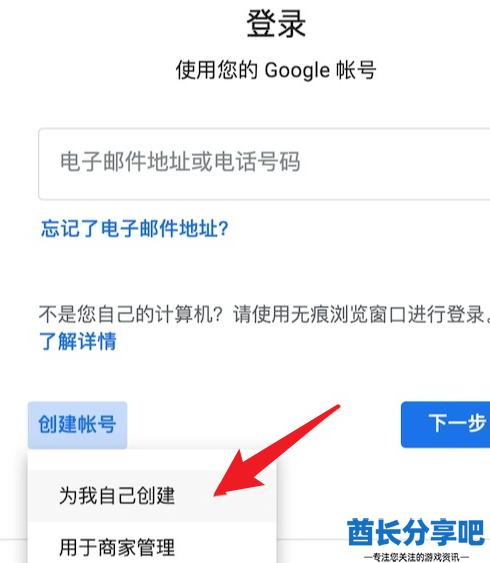Collapse the 创建帐号 menu via its button
Viewport: 490px width, 563px height.
78,425
